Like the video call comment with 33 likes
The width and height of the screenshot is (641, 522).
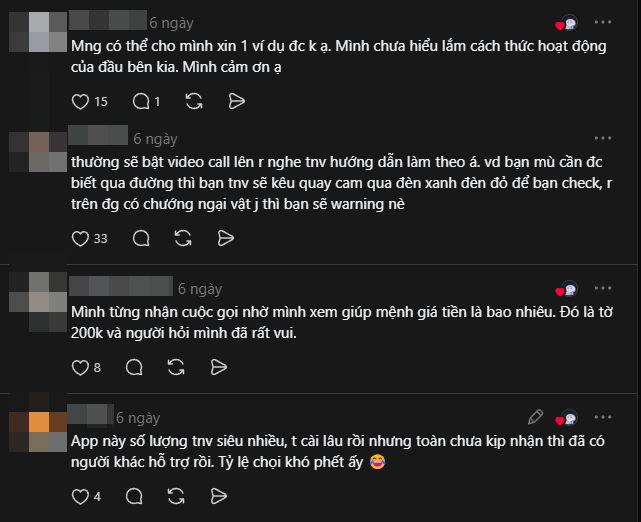[82, 238]
